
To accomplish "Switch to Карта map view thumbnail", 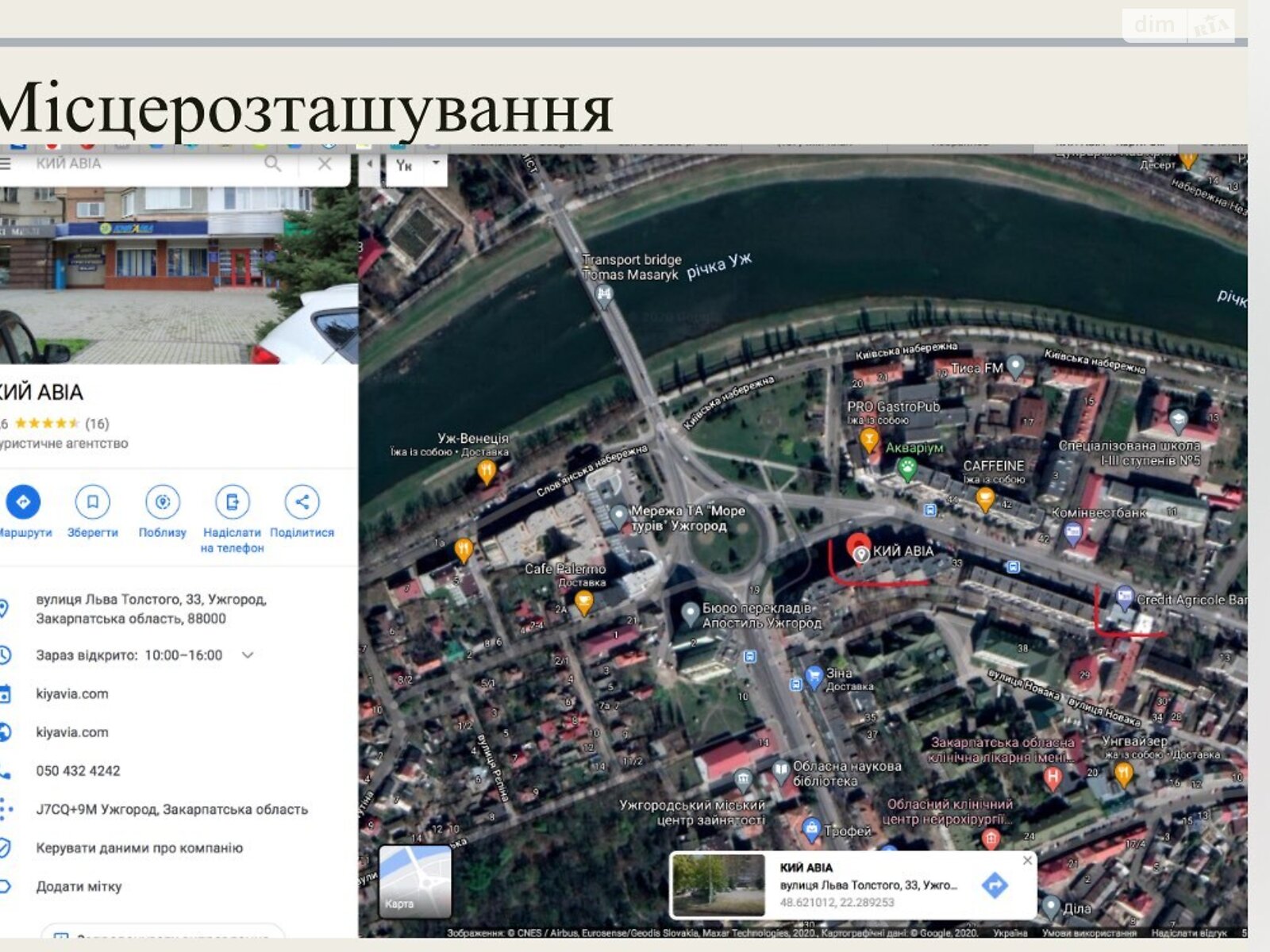I will pyautogui.click(x=415, y=881).
